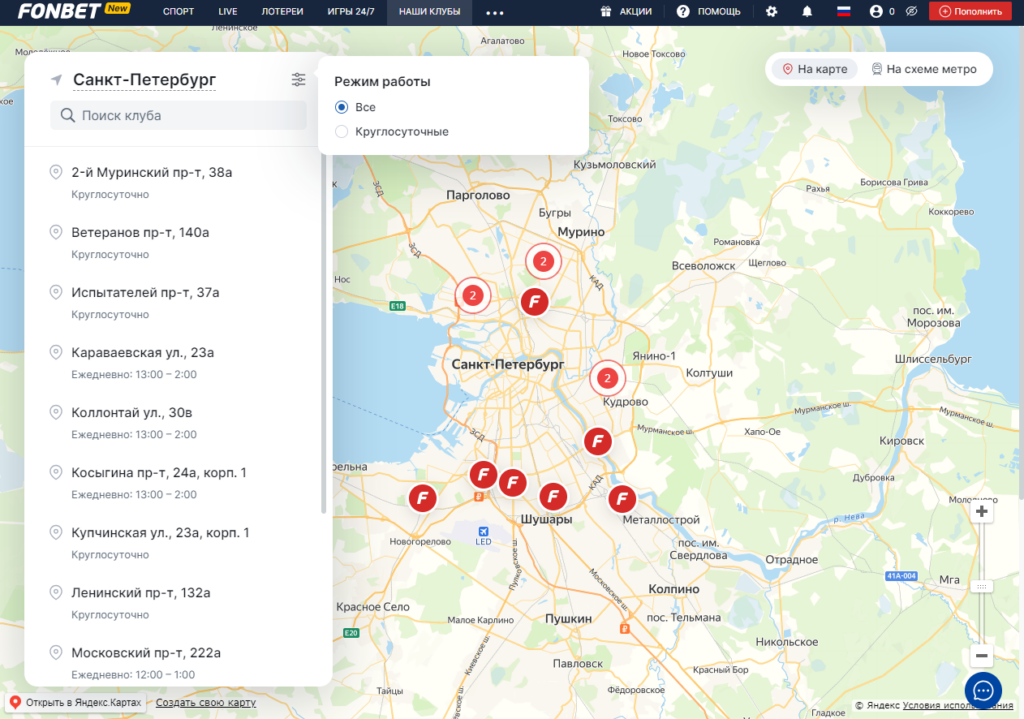The width and height of the screenshot is (1024, 719).
Task: Click the western cluster marker 2 near E18
Action: (x=473, y=296)
